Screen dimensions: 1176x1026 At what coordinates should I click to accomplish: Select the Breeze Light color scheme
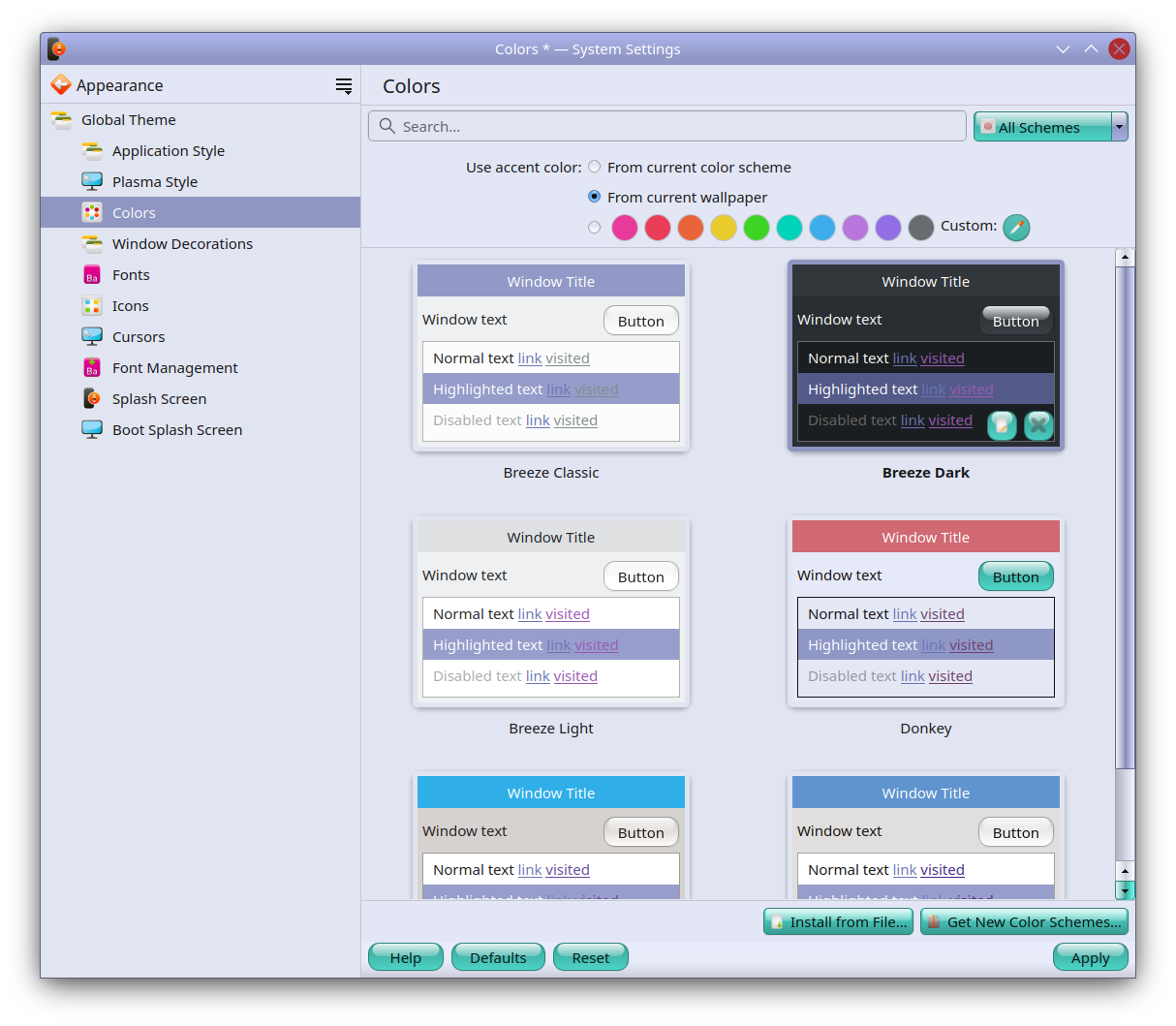(551, 613)
